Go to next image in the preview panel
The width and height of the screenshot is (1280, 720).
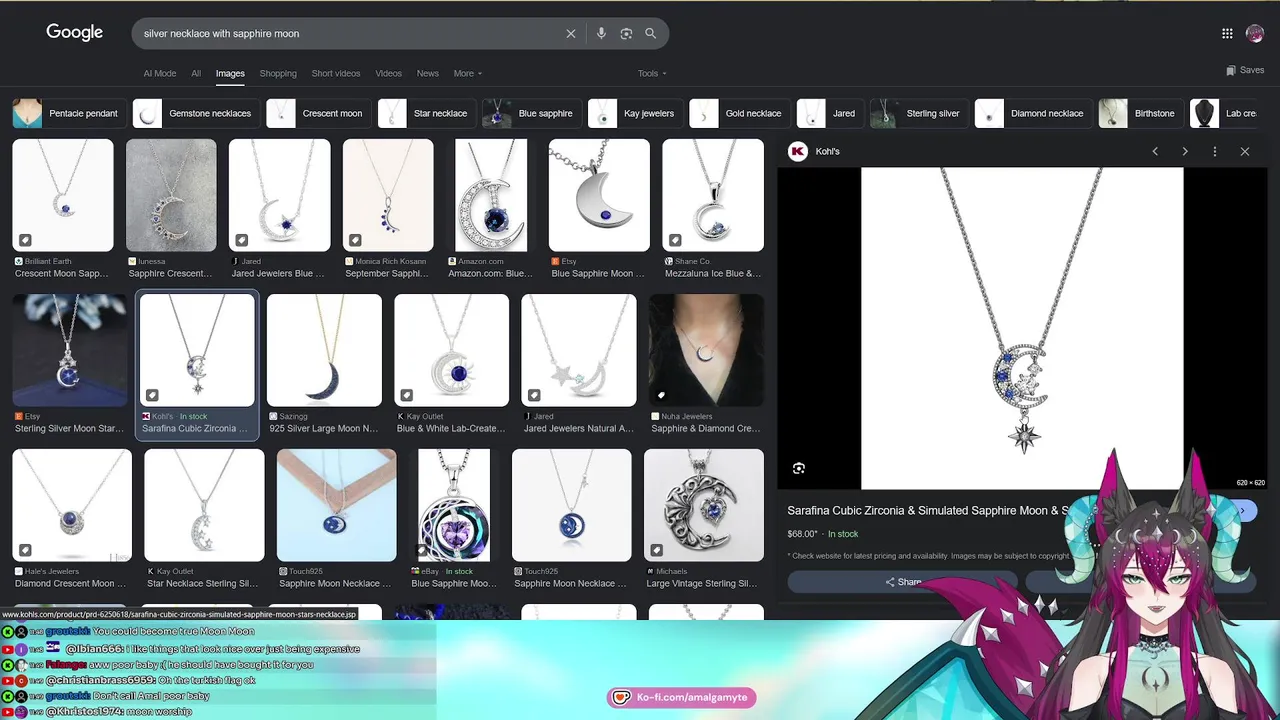(x=1185, y=151)
